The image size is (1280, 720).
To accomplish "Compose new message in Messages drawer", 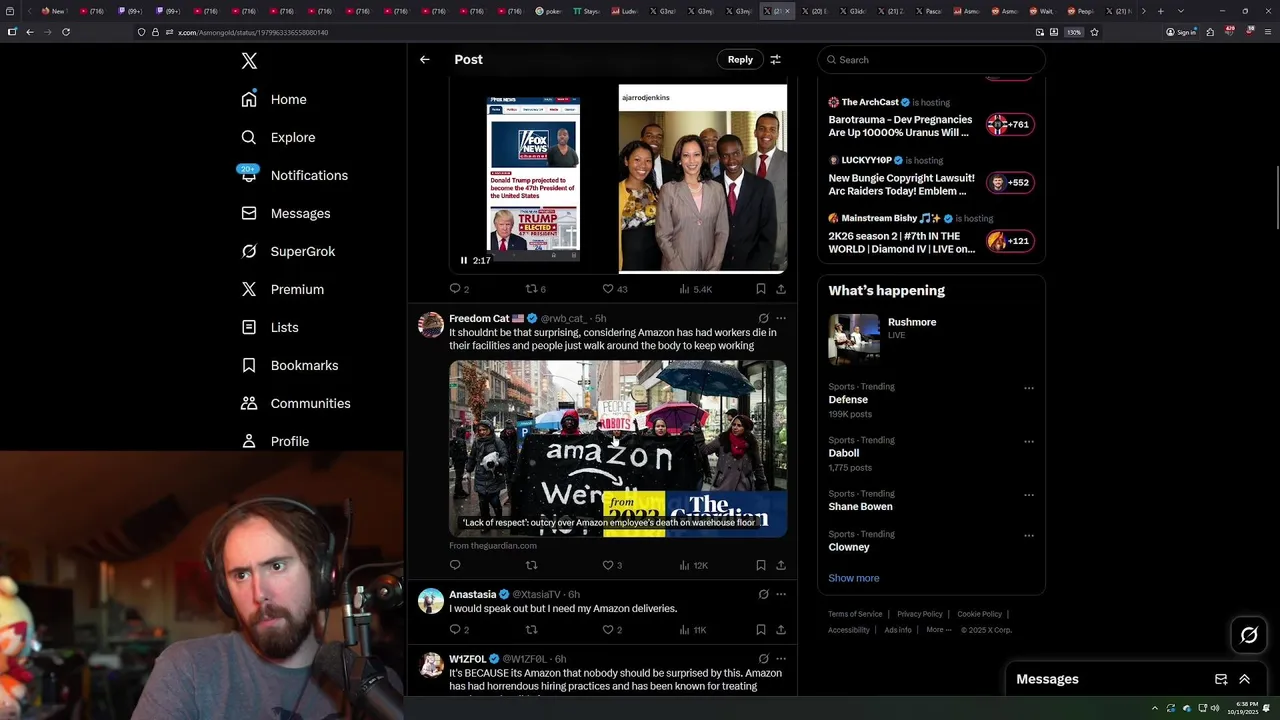I will click(x=1221, y=679).
